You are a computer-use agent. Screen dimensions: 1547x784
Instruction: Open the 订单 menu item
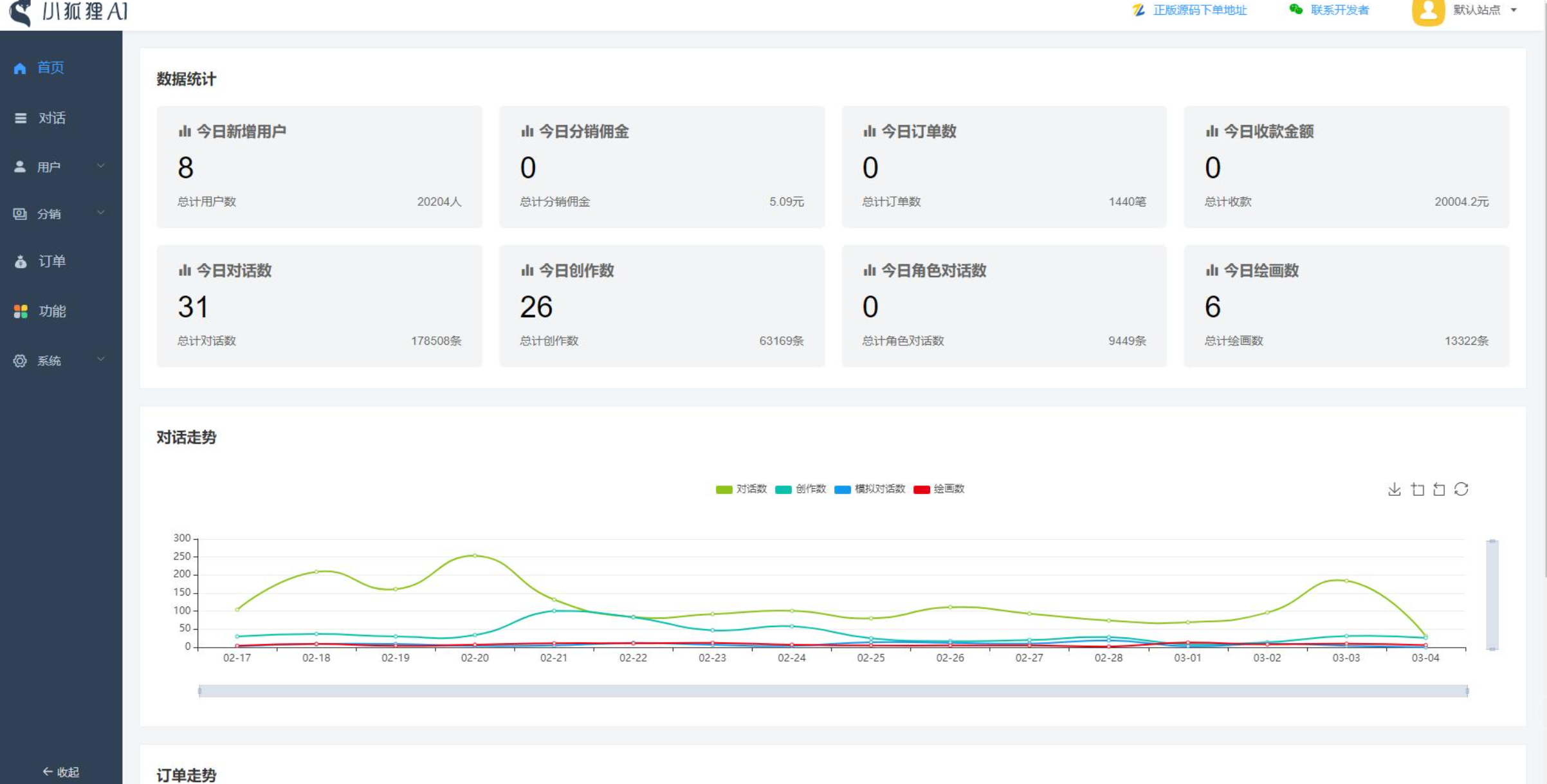click(51, 261)
